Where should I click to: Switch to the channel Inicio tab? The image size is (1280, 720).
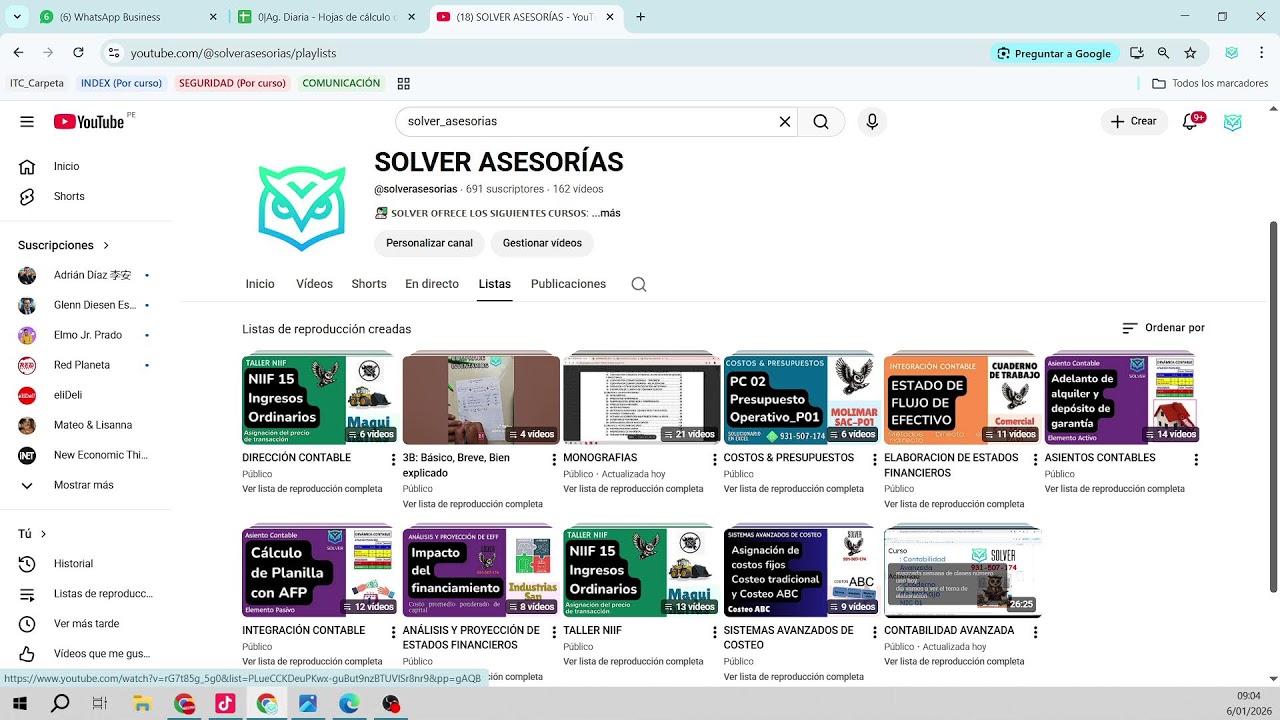[260, 284]
